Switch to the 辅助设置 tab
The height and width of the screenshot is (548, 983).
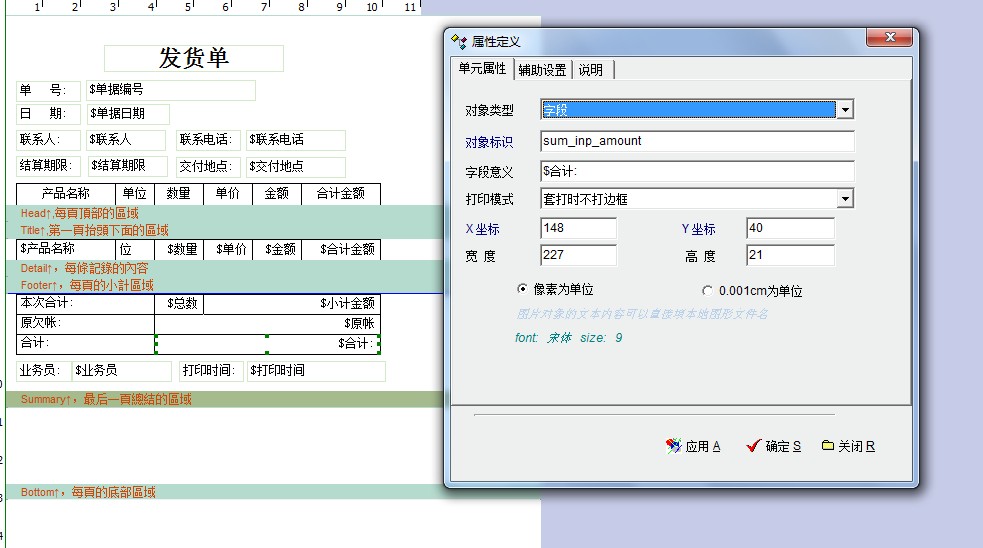click(542, 69)
